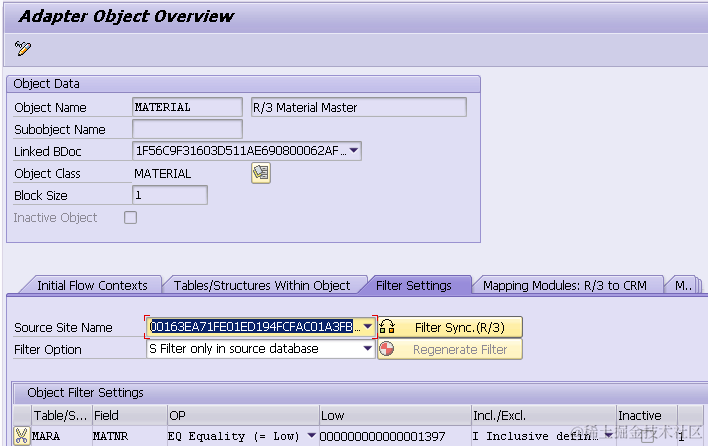
Task: Open the Object Class details icon
Action: tap(261, 173)
